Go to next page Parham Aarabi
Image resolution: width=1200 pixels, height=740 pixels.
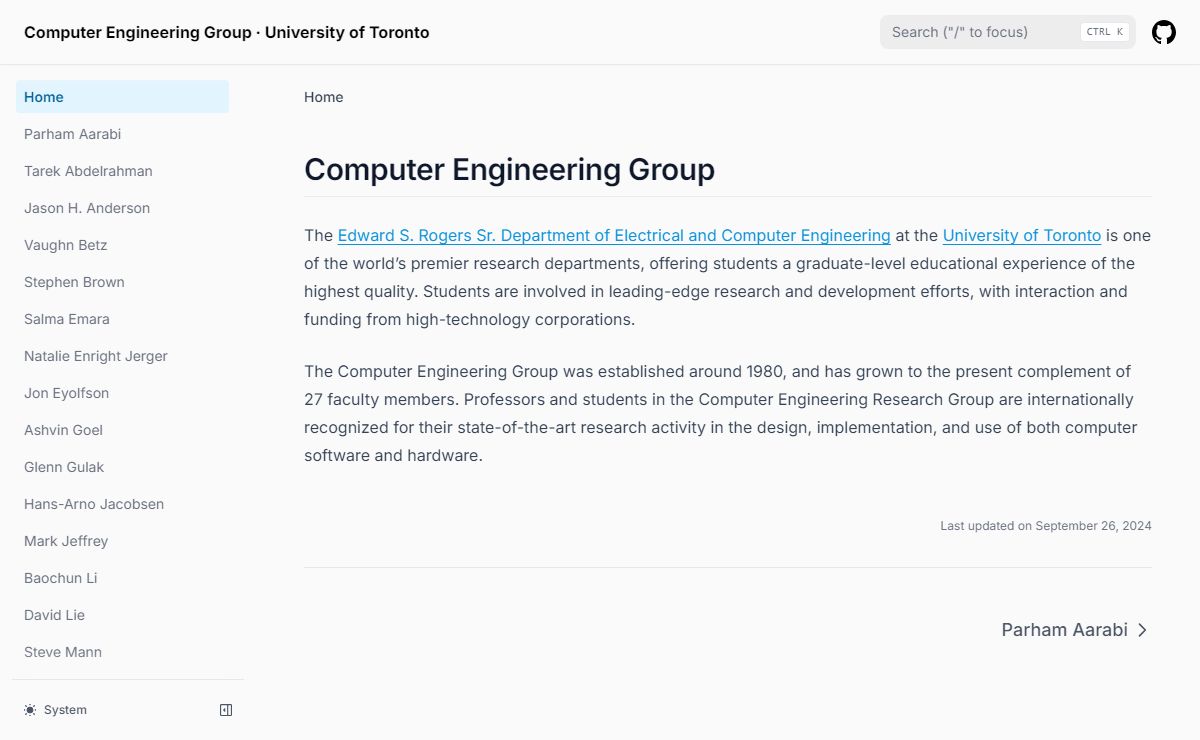tap(1076, 630)
